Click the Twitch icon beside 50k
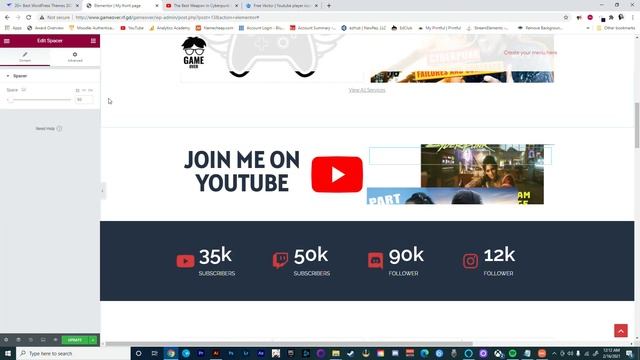640x360 pixels. click(x=280, y=260)
